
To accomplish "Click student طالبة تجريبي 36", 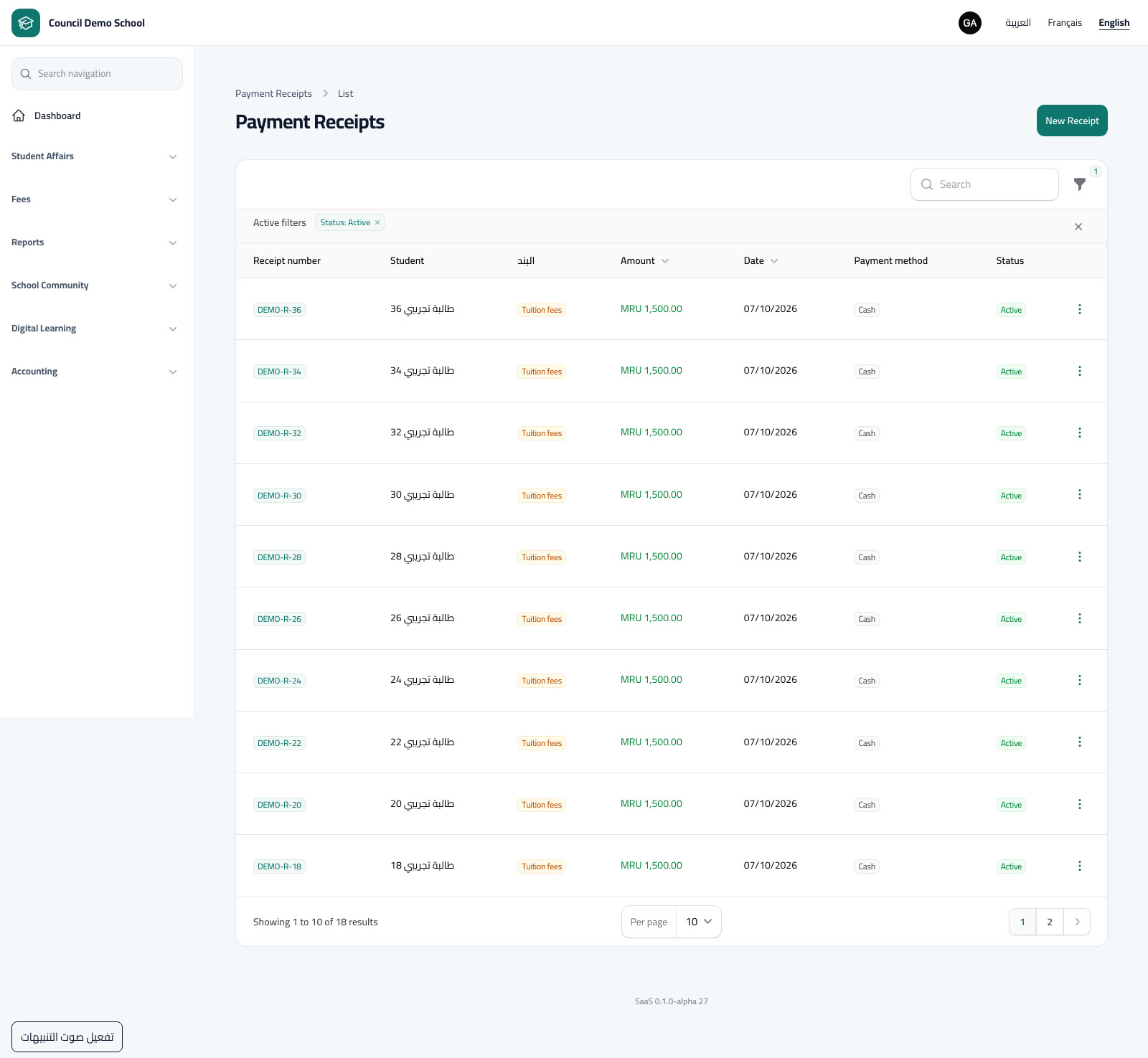I will coord(422,309).
